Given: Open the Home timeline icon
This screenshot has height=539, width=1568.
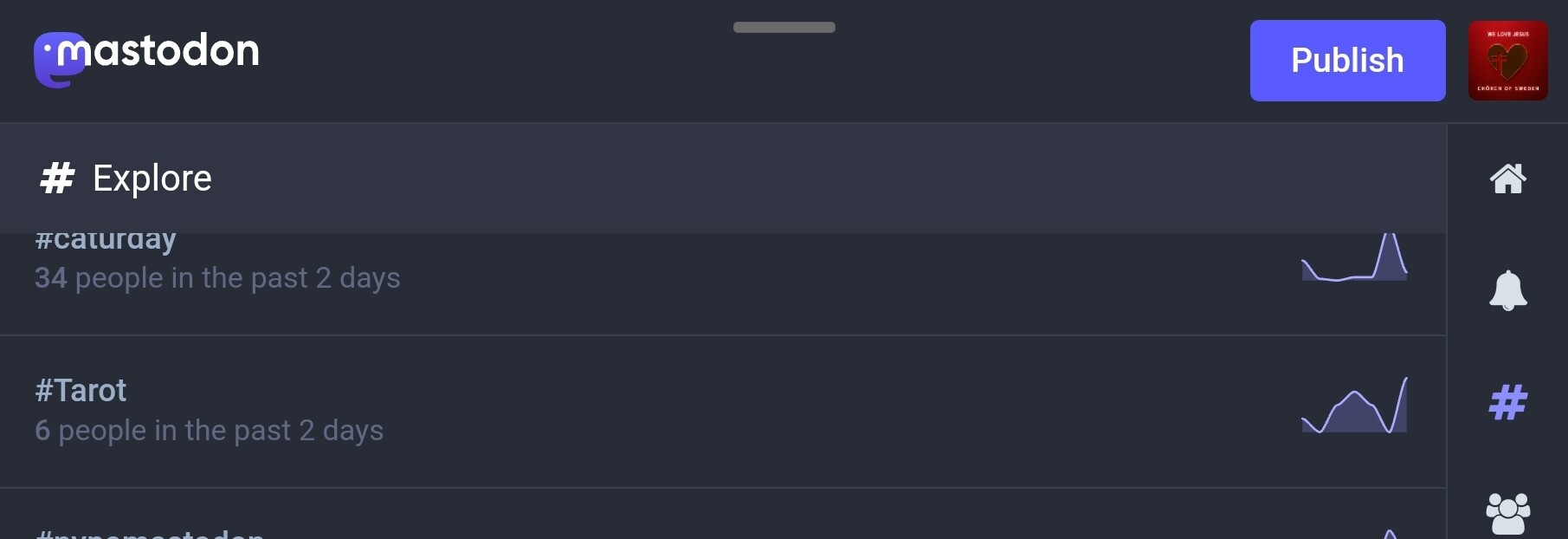Looking at the screenshot, I should coord(1507,179).
